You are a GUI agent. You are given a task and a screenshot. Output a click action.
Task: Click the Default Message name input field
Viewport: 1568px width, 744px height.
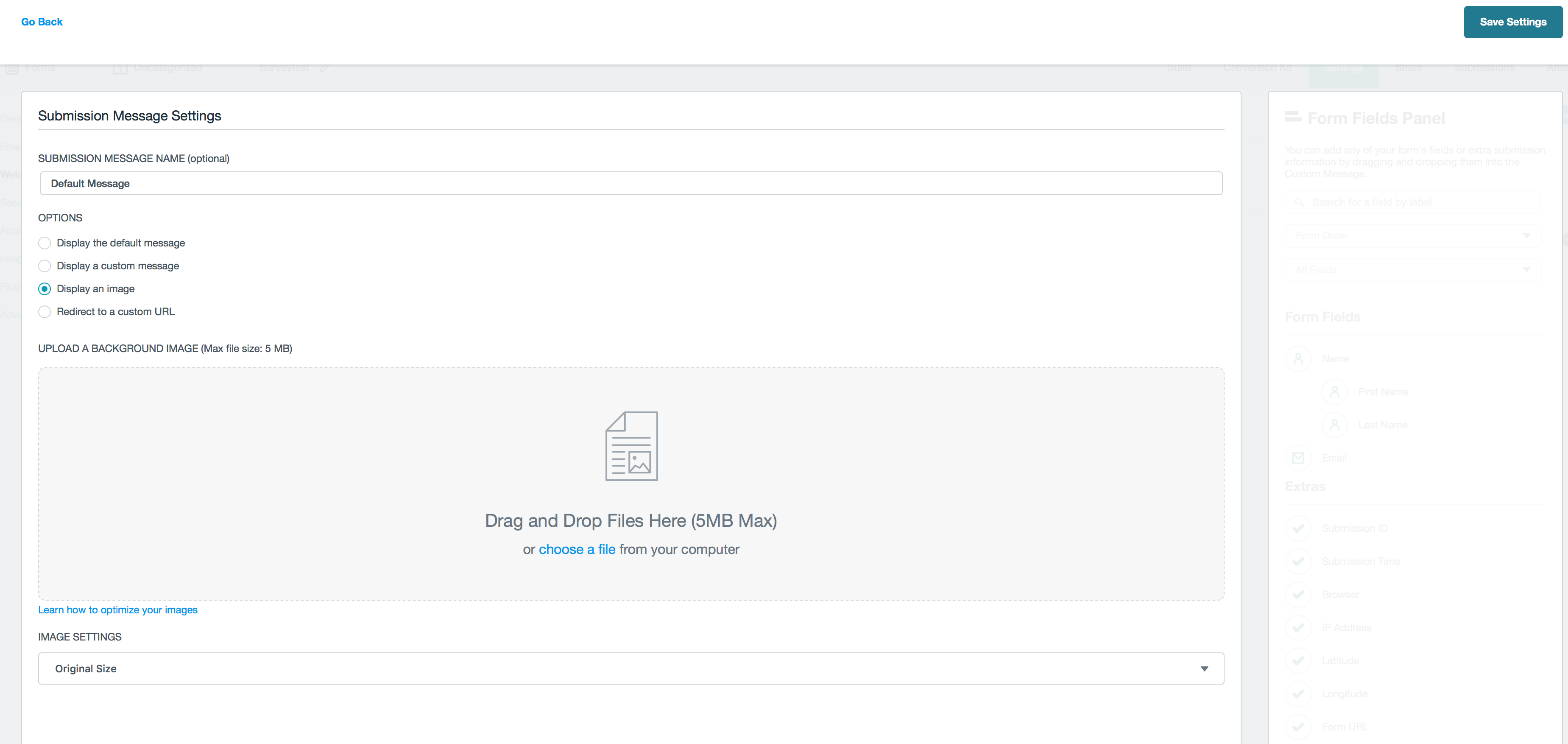tap(631, 183)
